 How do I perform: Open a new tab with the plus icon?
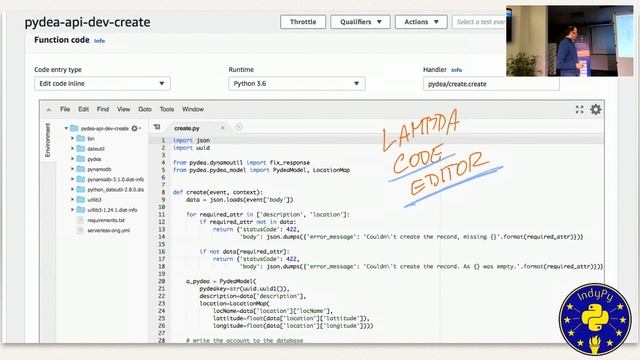click(x=239, y=127)
